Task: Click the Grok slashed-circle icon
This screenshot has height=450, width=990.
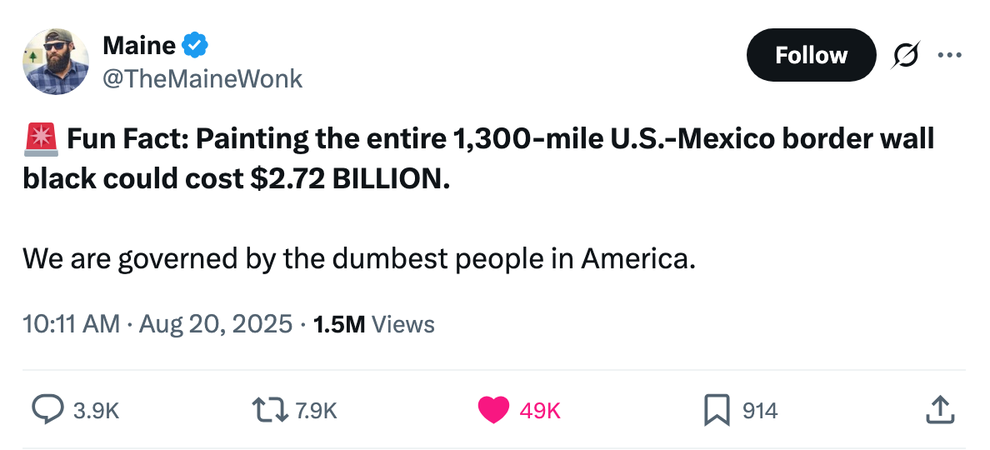Action: click(907, 55)
